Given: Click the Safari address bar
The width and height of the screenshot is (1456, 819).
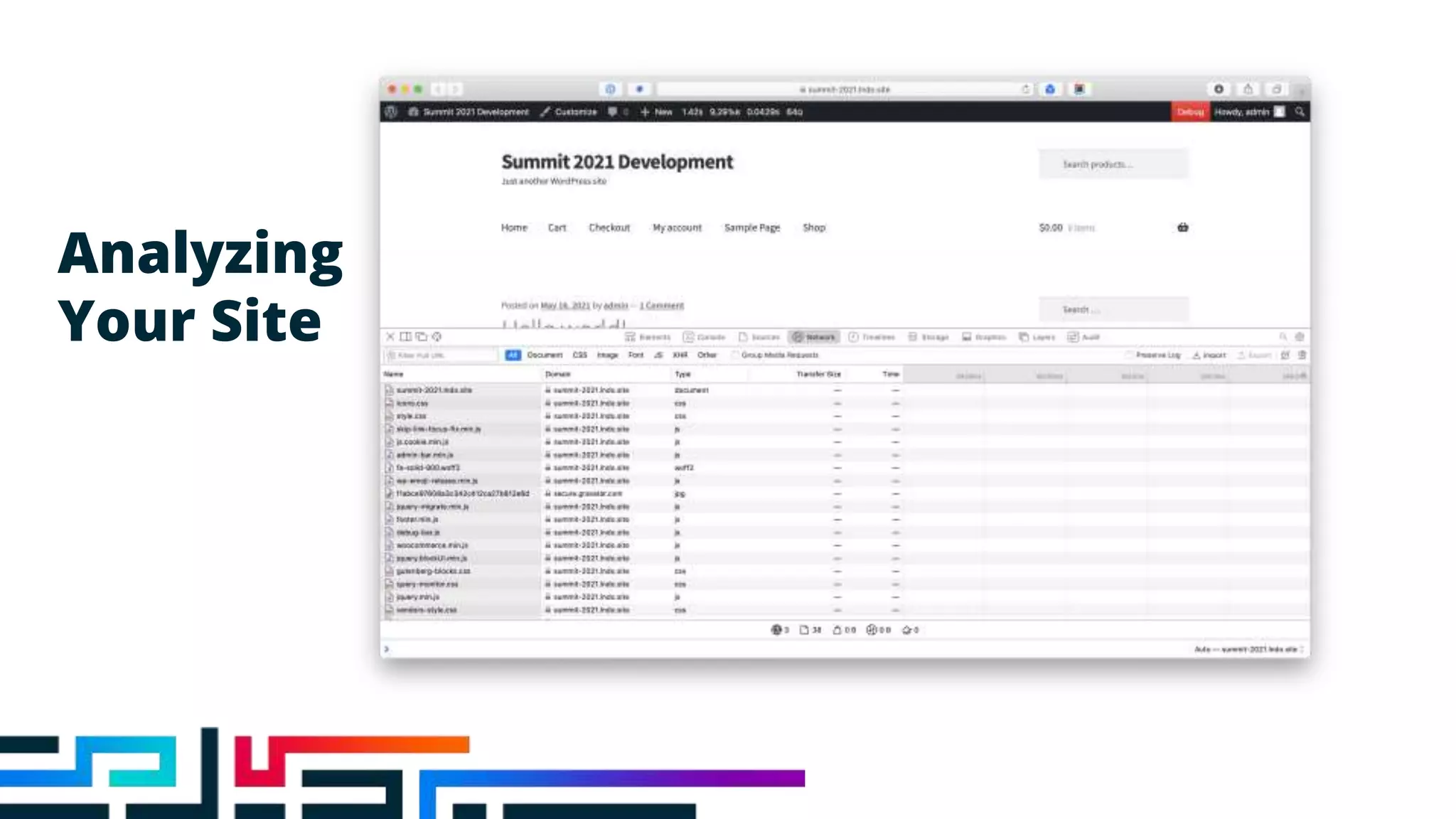Looking at the screenshot, I should tap(845, 90).
